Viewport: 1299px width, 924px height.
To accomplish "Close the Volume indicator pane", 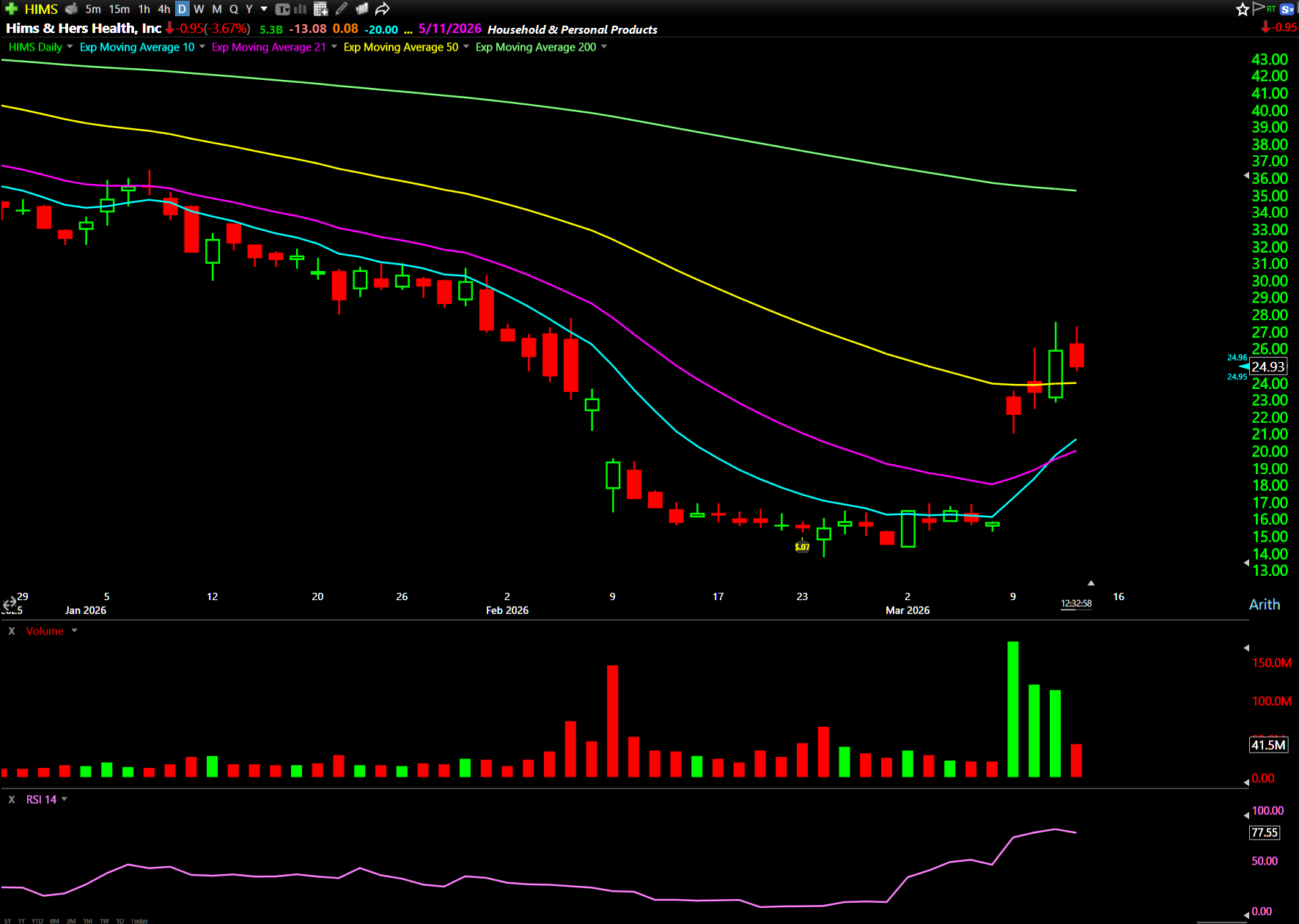I will [11, 631].
